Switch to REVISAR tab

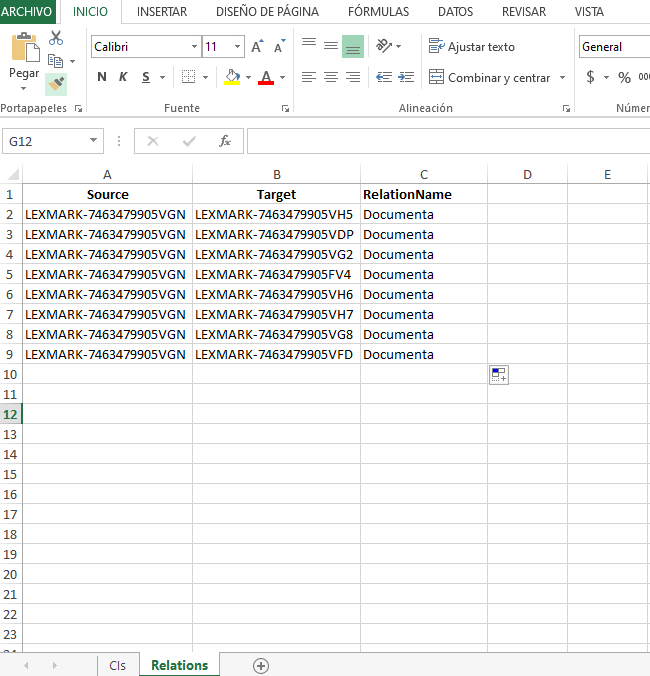pos(524,12)
